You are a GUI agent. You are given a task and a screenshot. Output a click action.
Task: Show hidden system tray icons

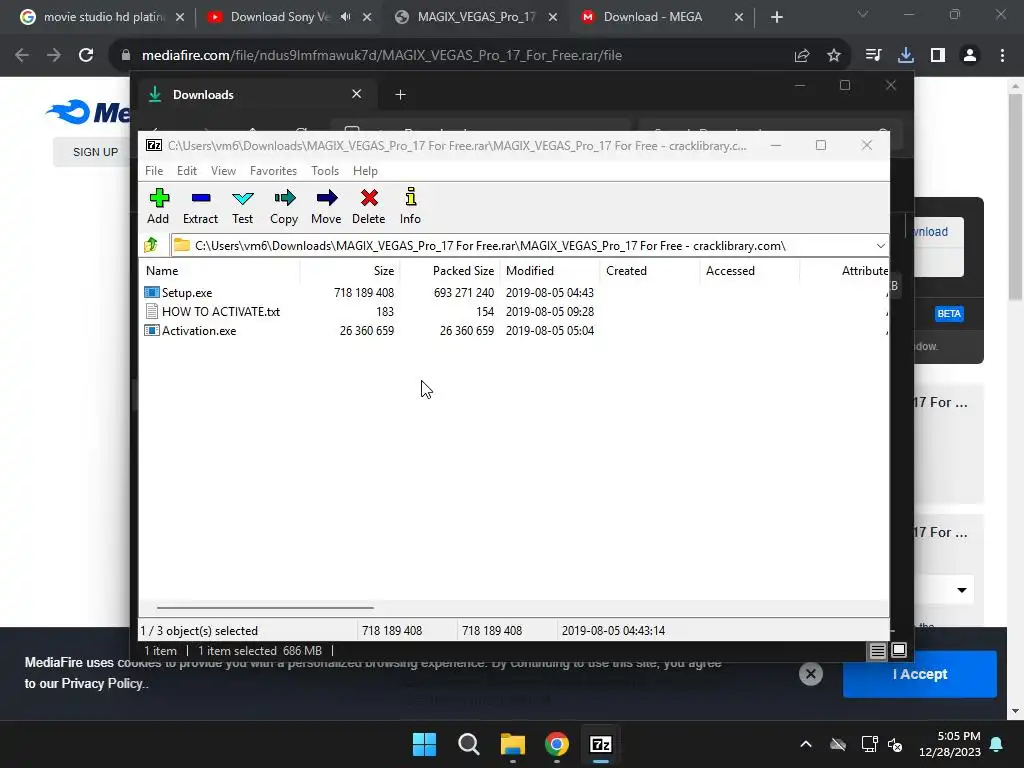tap(806, 744)
